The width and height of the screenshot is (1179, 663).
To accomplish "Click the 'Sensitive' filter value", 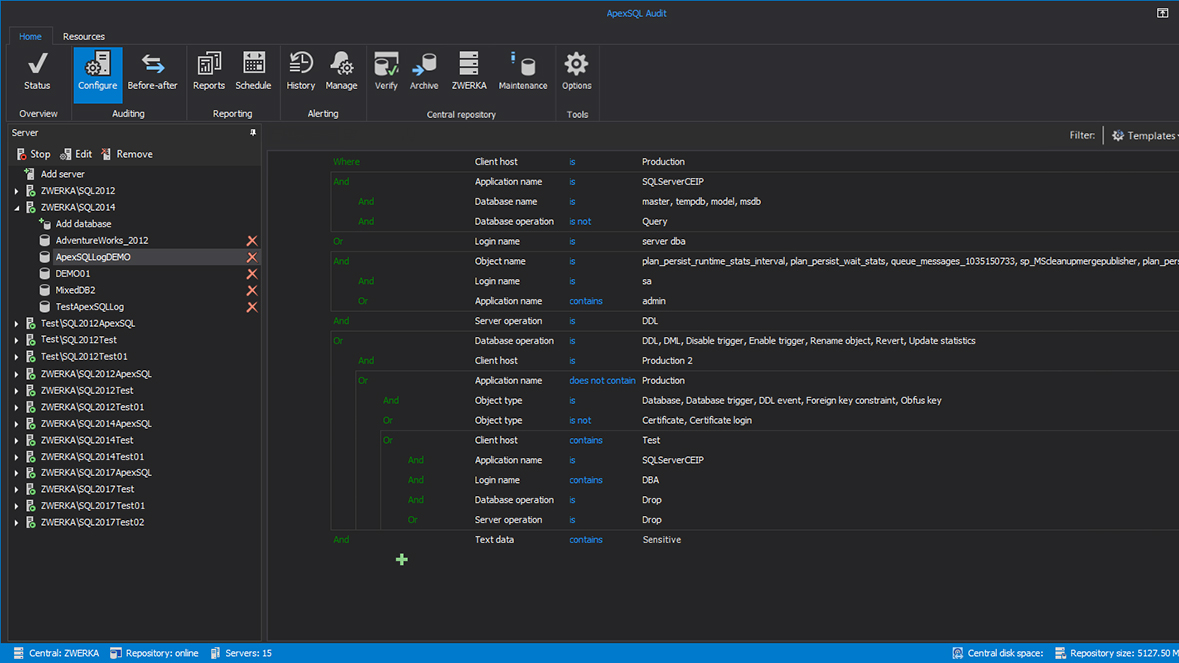I will click(x=662, y=540).
